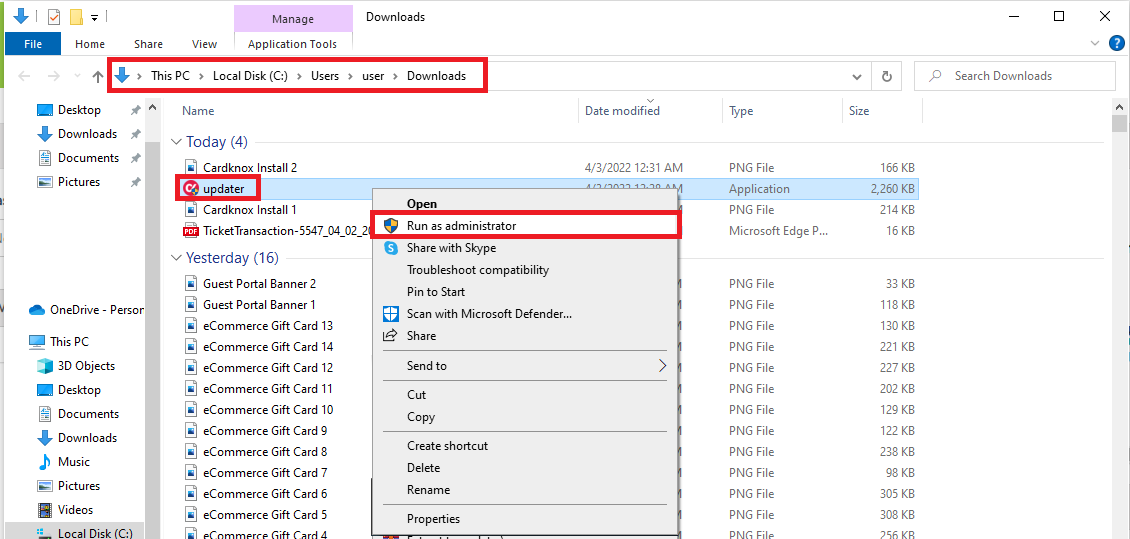This screenshot has height=539, width=1130.
Task: Select pinned Documents in Quick access
Action: (x=88, y=158)
